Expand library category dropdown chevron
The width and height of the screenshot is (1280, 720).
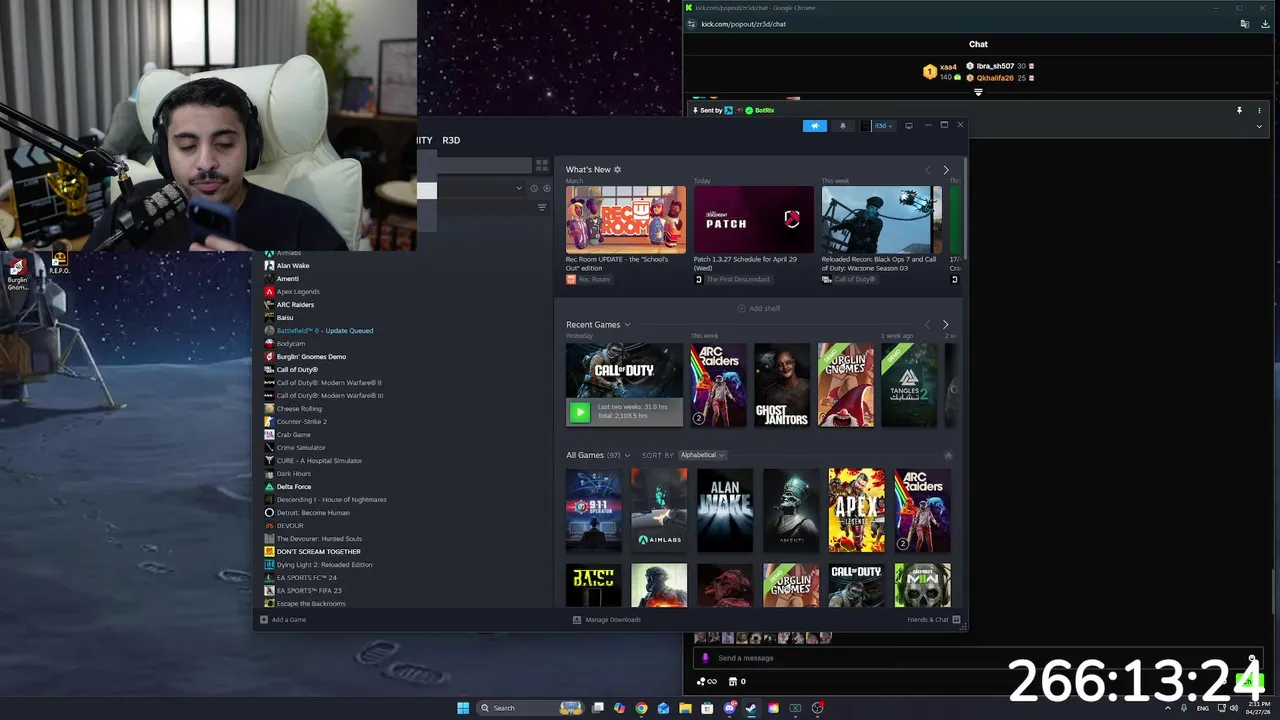point(519,188)
